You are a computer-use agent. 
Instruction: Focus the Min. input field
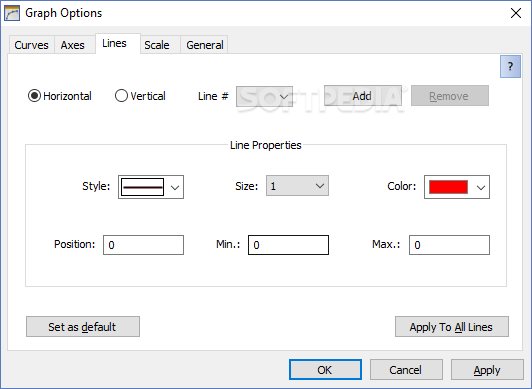pos(288,245)
